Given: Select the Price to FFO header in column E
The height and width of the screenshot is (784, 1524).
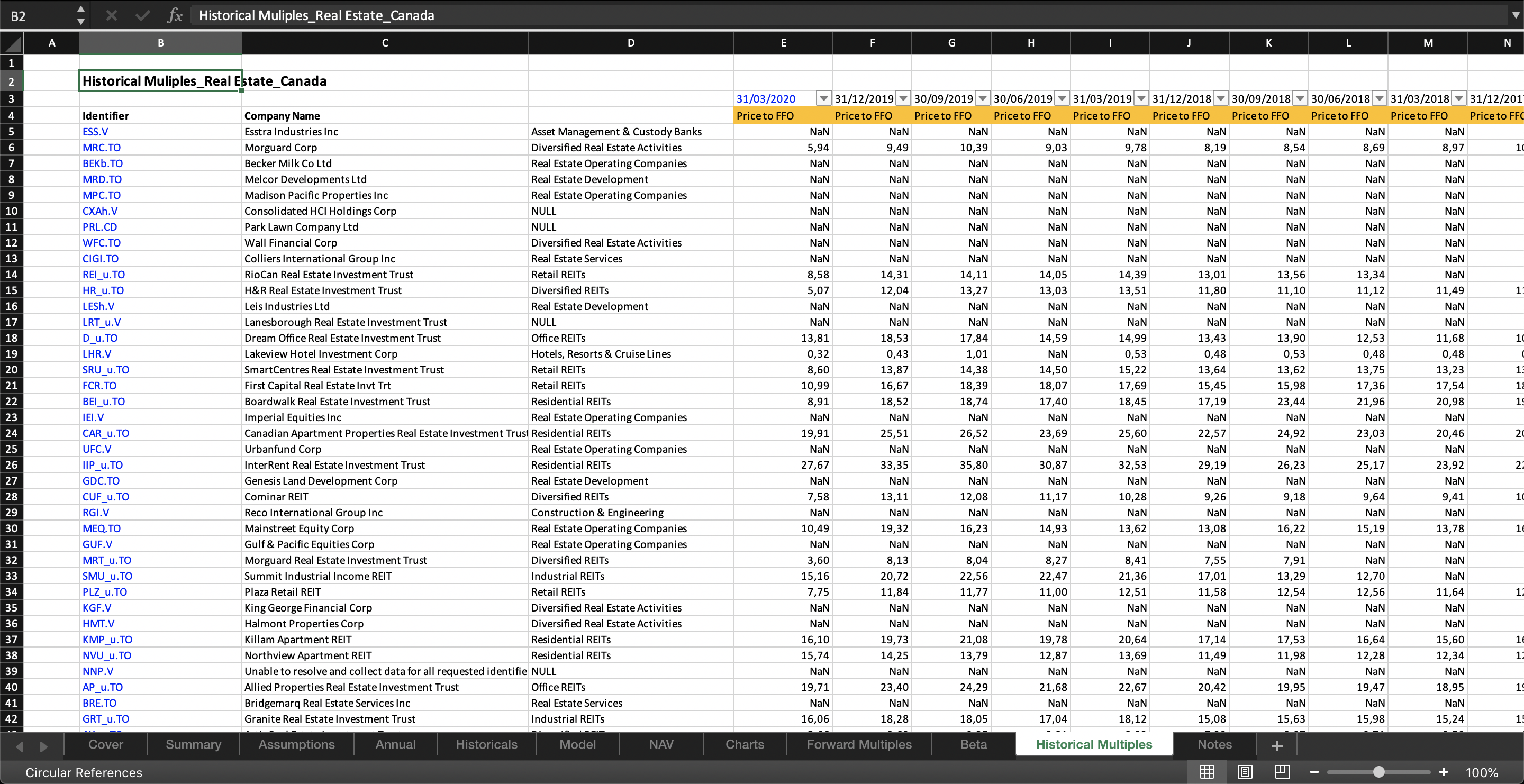Looking at the screenshot, I should coord(783,116).
